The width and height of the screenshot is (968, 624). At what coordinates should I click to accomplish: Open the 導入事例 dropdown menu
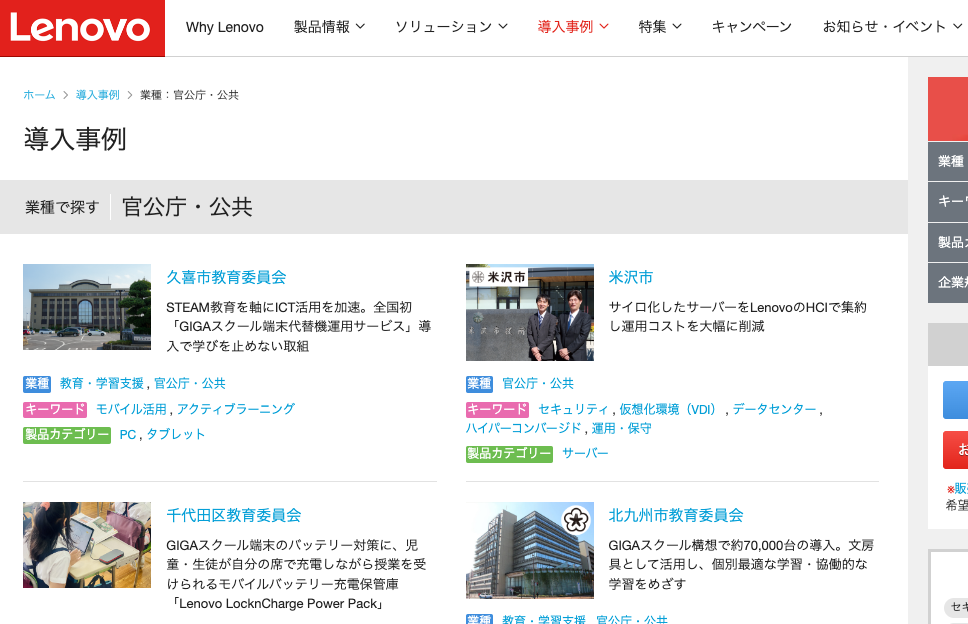pos(573,27)
